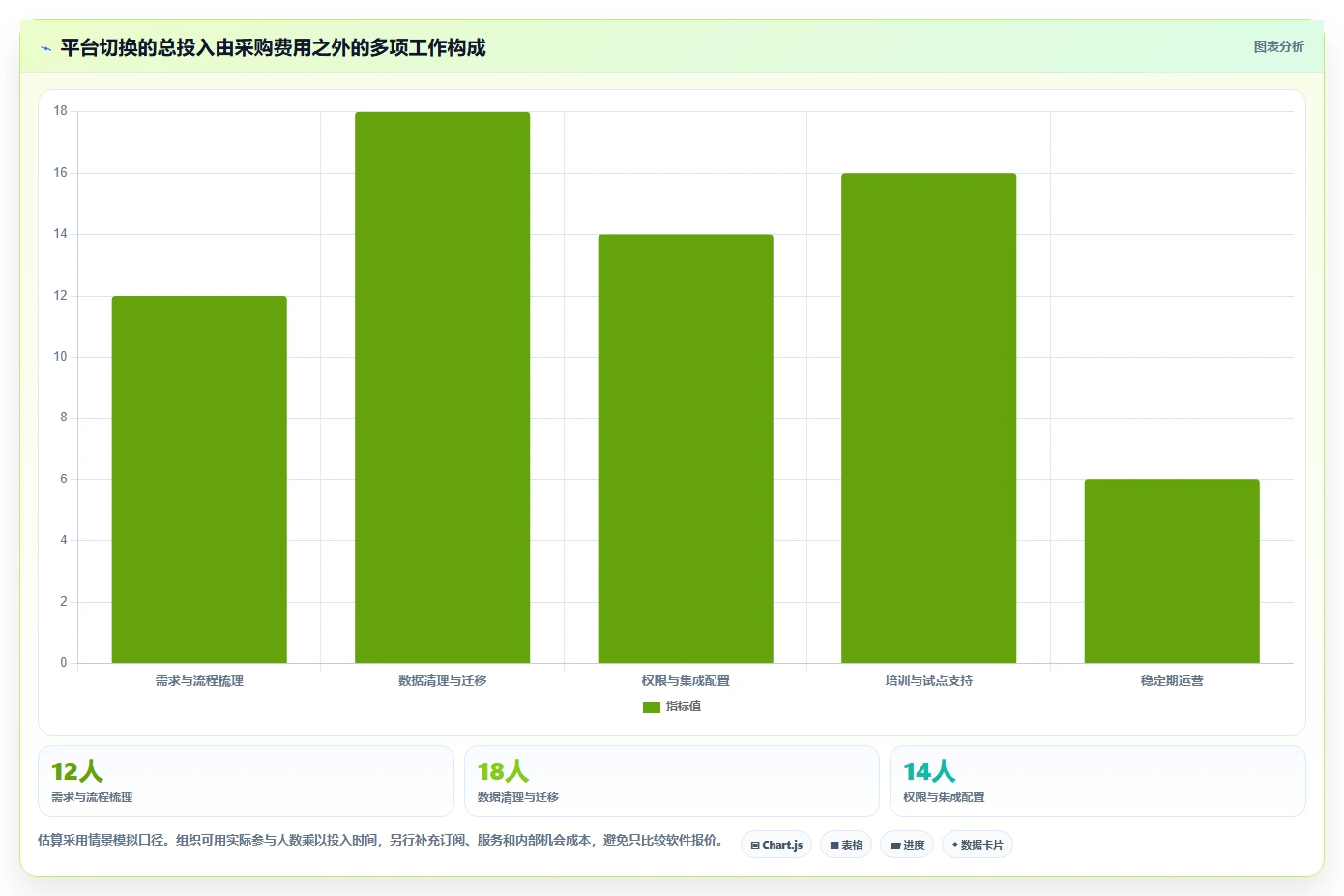This screenshot has height=896, width=1344.
Task: Click the 表格 tag chip
Action: click(846, 845)
